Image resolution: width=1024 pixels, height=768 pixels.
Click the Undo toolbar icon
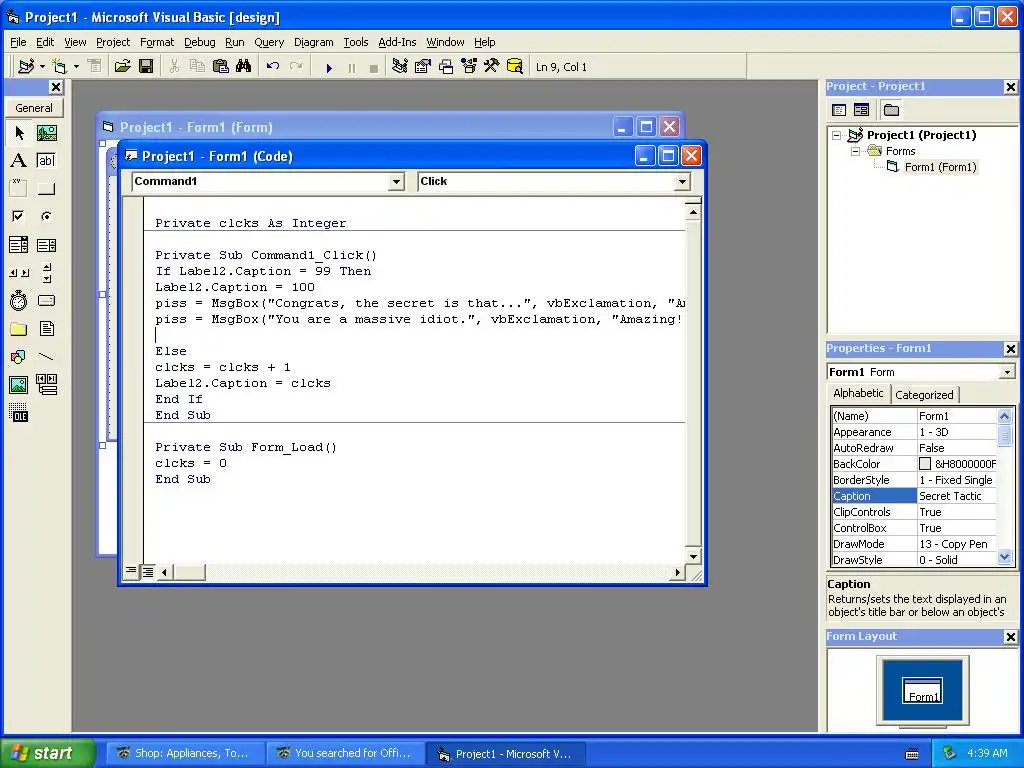pos(273,67)
